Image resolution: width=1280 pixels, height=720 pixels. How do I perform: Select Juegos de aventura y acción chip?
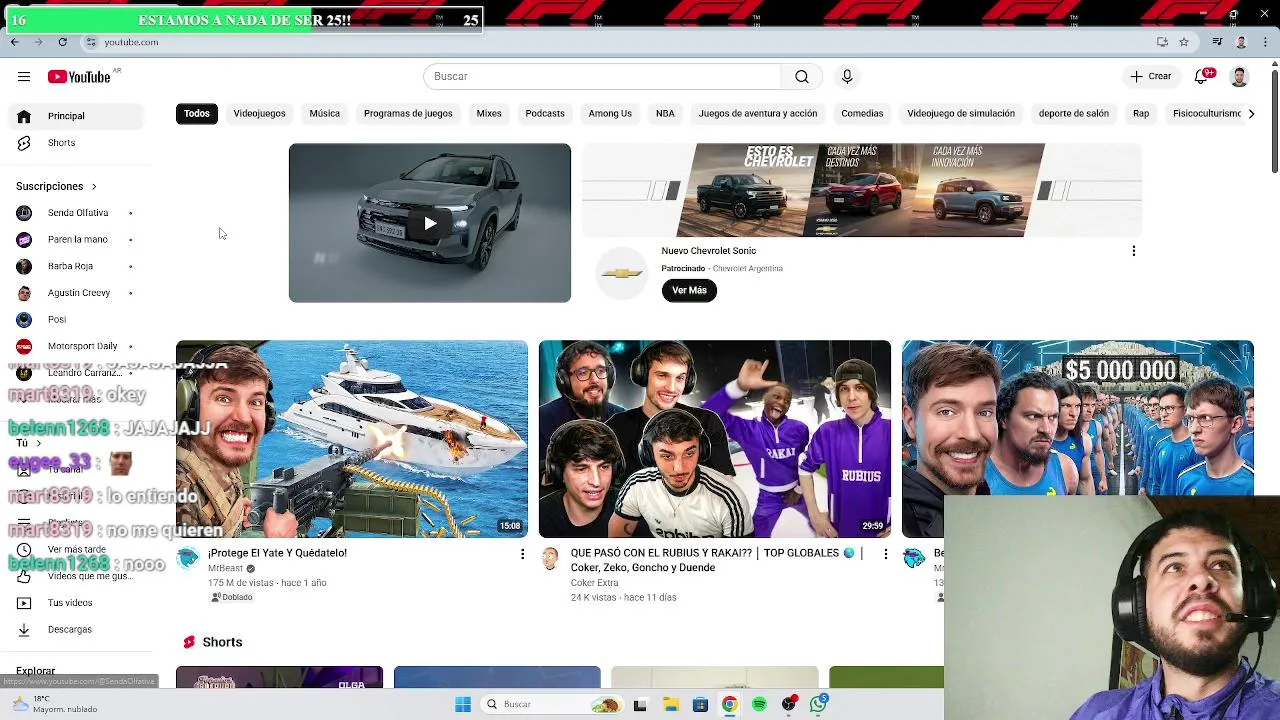point(758,113)
